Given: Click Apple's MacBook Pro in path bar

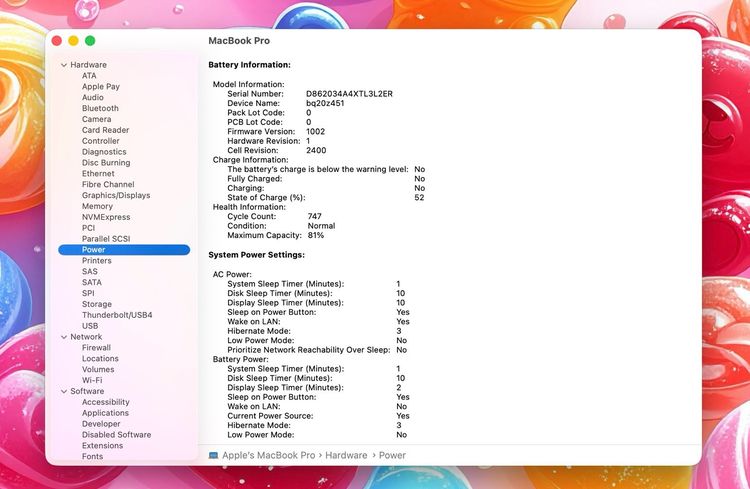Looking at the screenshot, I should tap(268, 456).
